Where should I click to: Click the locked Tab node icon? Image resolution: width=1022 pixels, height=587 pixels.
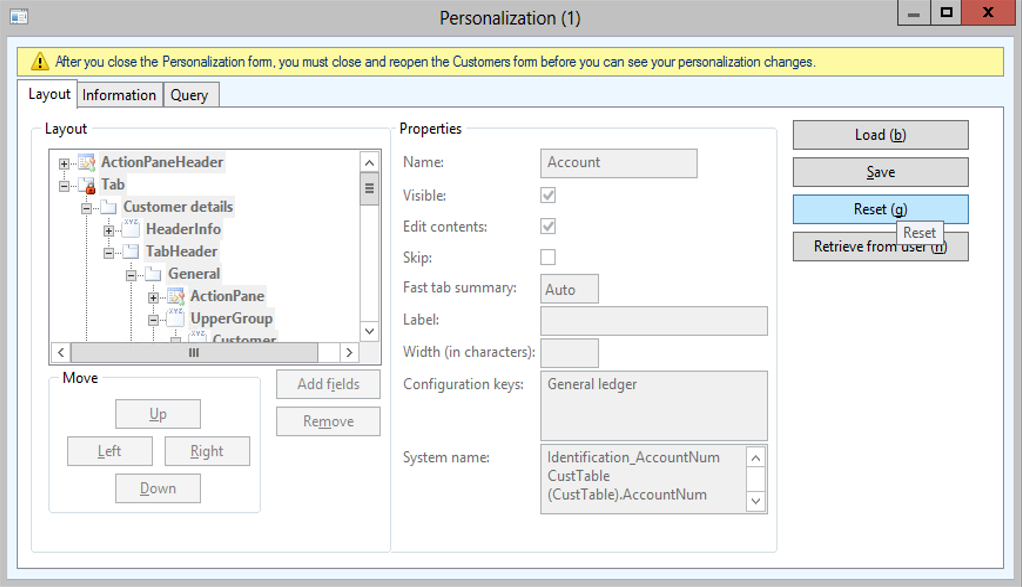pos(87,185)
